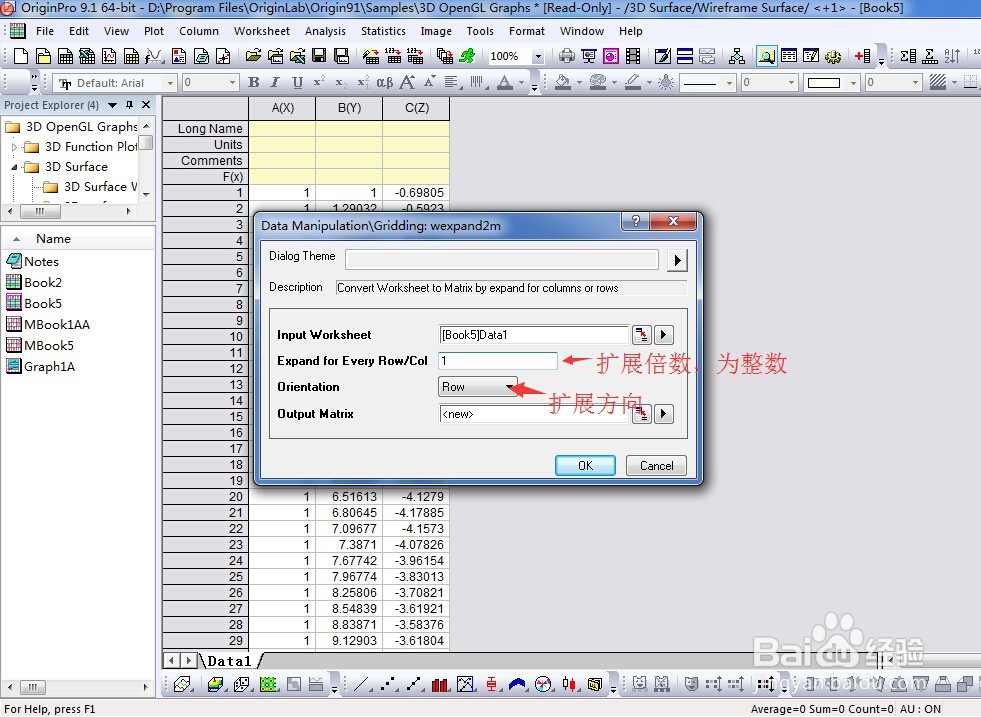Click the film strip video builder icon

tap(633, 56)
